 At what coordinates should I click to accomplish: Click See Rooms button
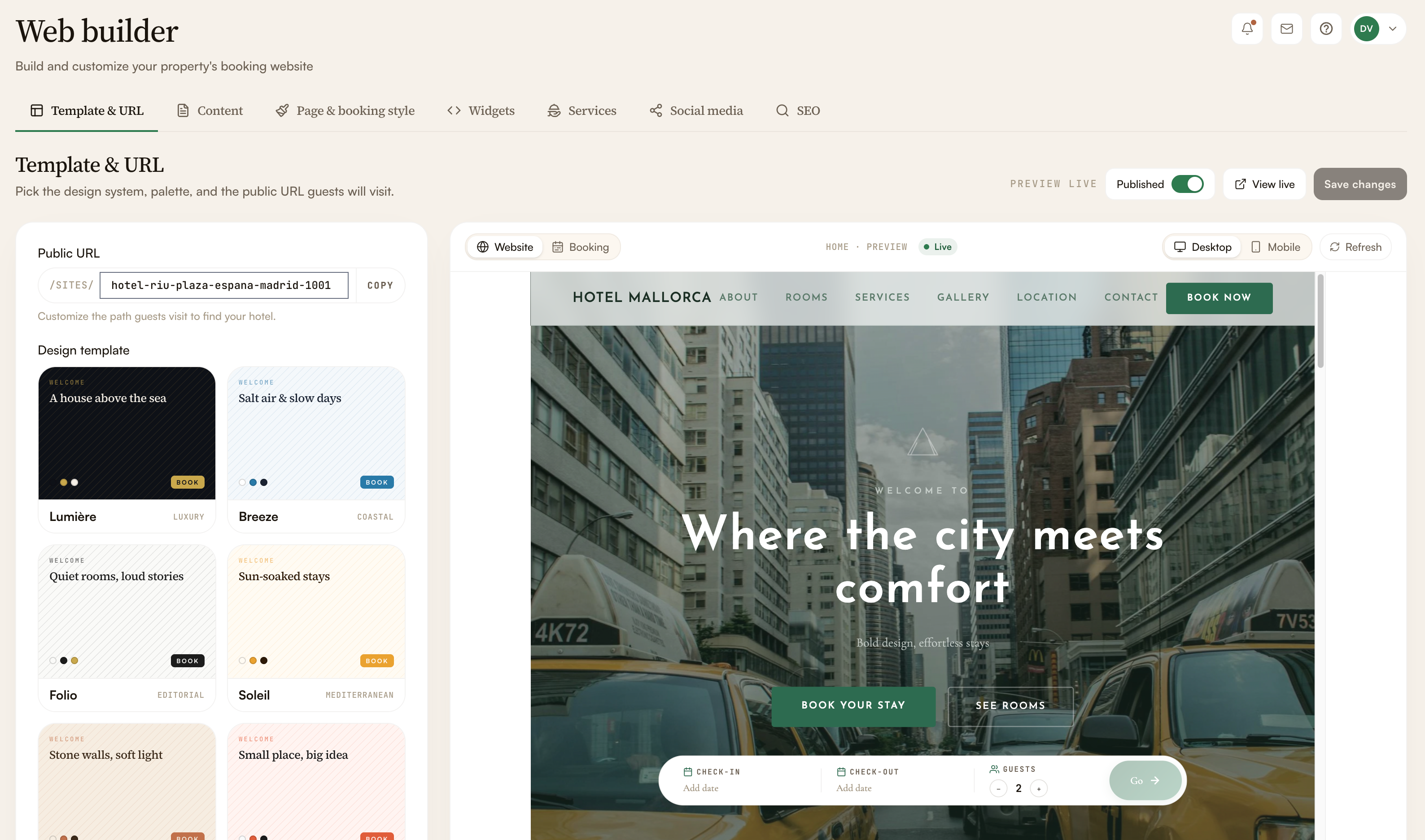[x=1010, y=706]
